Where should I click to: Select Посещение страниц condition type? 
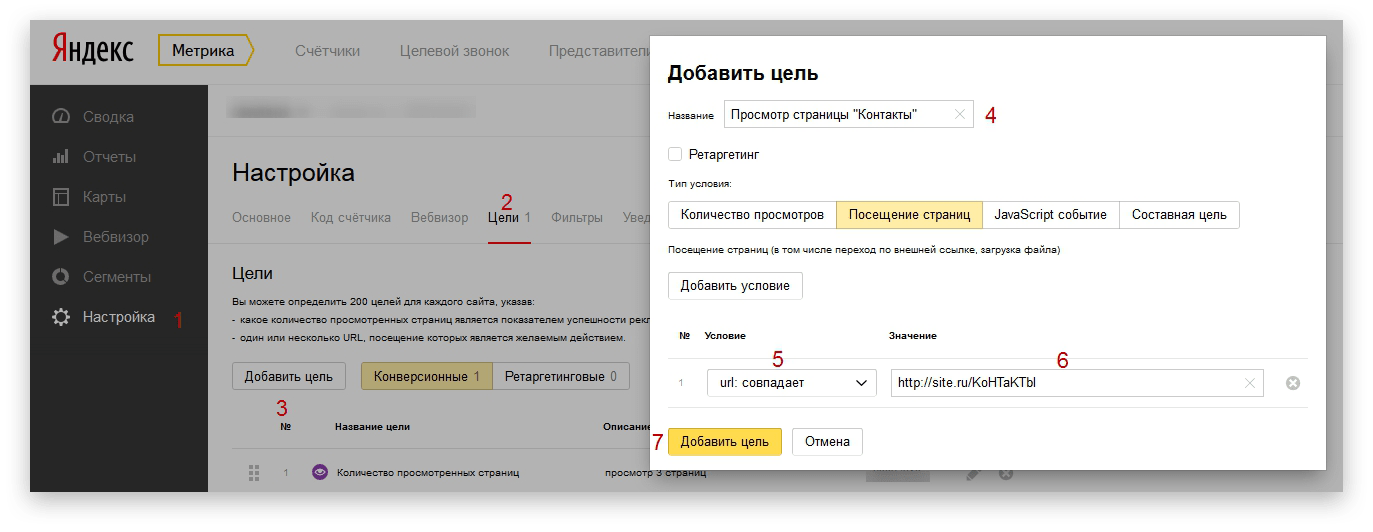909,215
